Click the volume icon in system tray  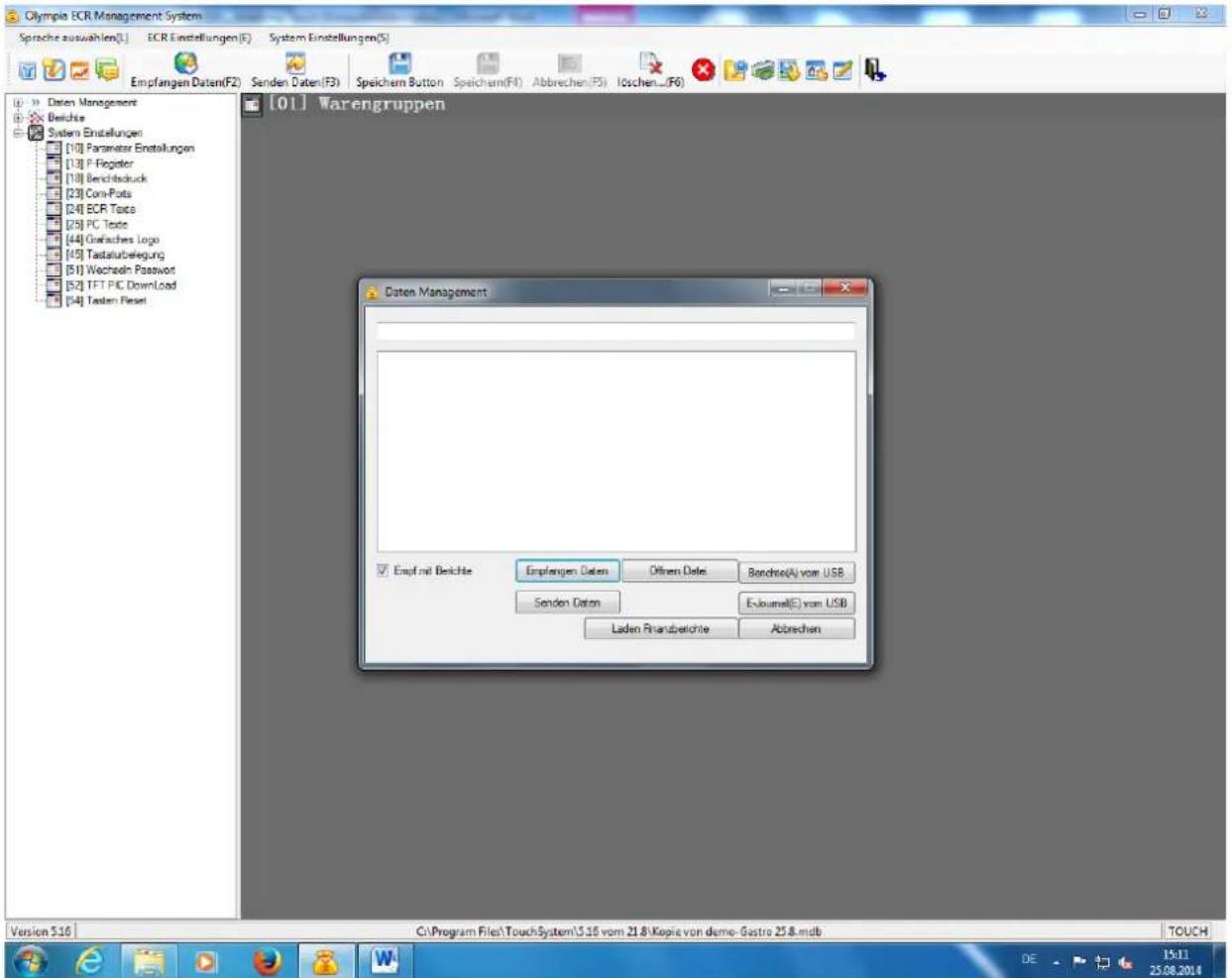click(x=1125, y=961)
